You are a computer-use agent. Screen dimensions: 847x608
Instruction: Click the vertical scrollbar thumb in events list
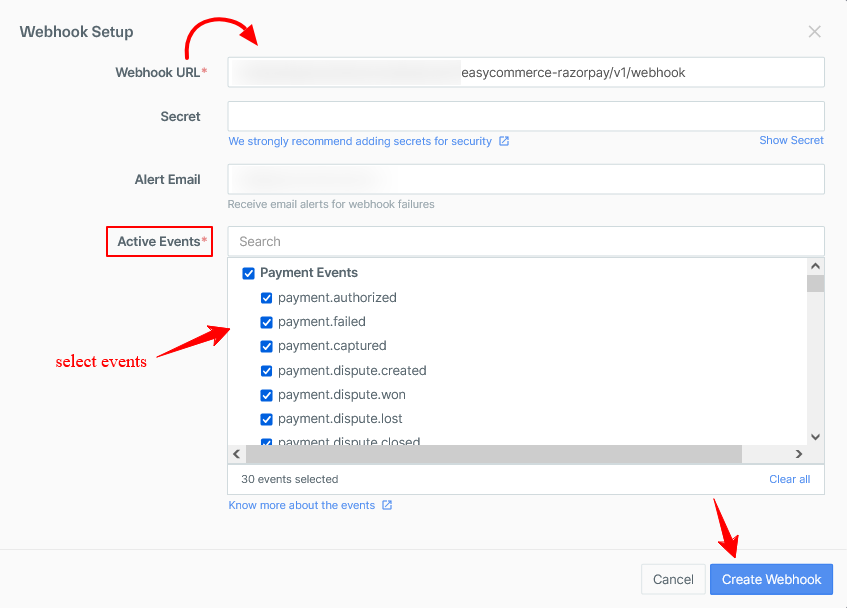816,283
